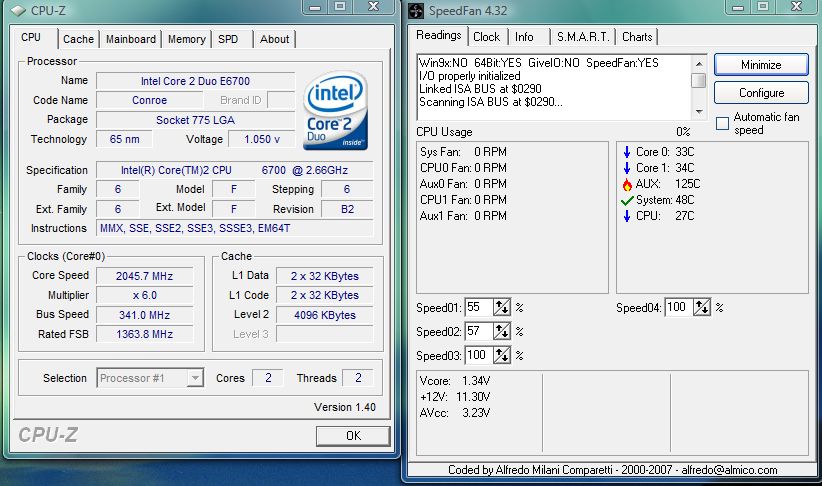The width and height of the screenshot is (822, 486).
Task: Click the Vcore 1.34V reading
Action: [455, 381]
